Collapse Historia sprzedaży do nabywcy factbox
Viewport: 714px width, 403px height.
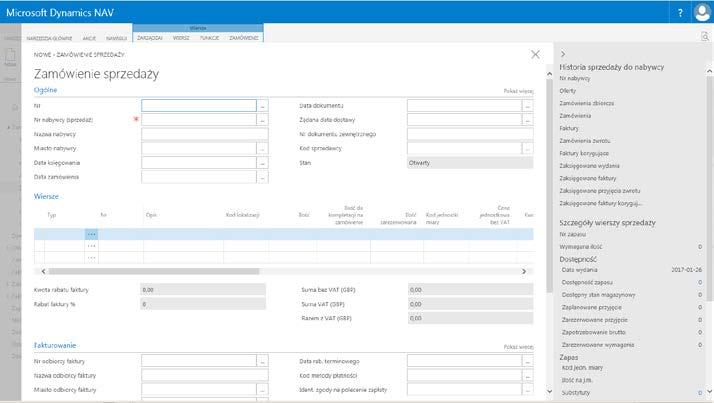pyautogui.click(x=612, y=67)
